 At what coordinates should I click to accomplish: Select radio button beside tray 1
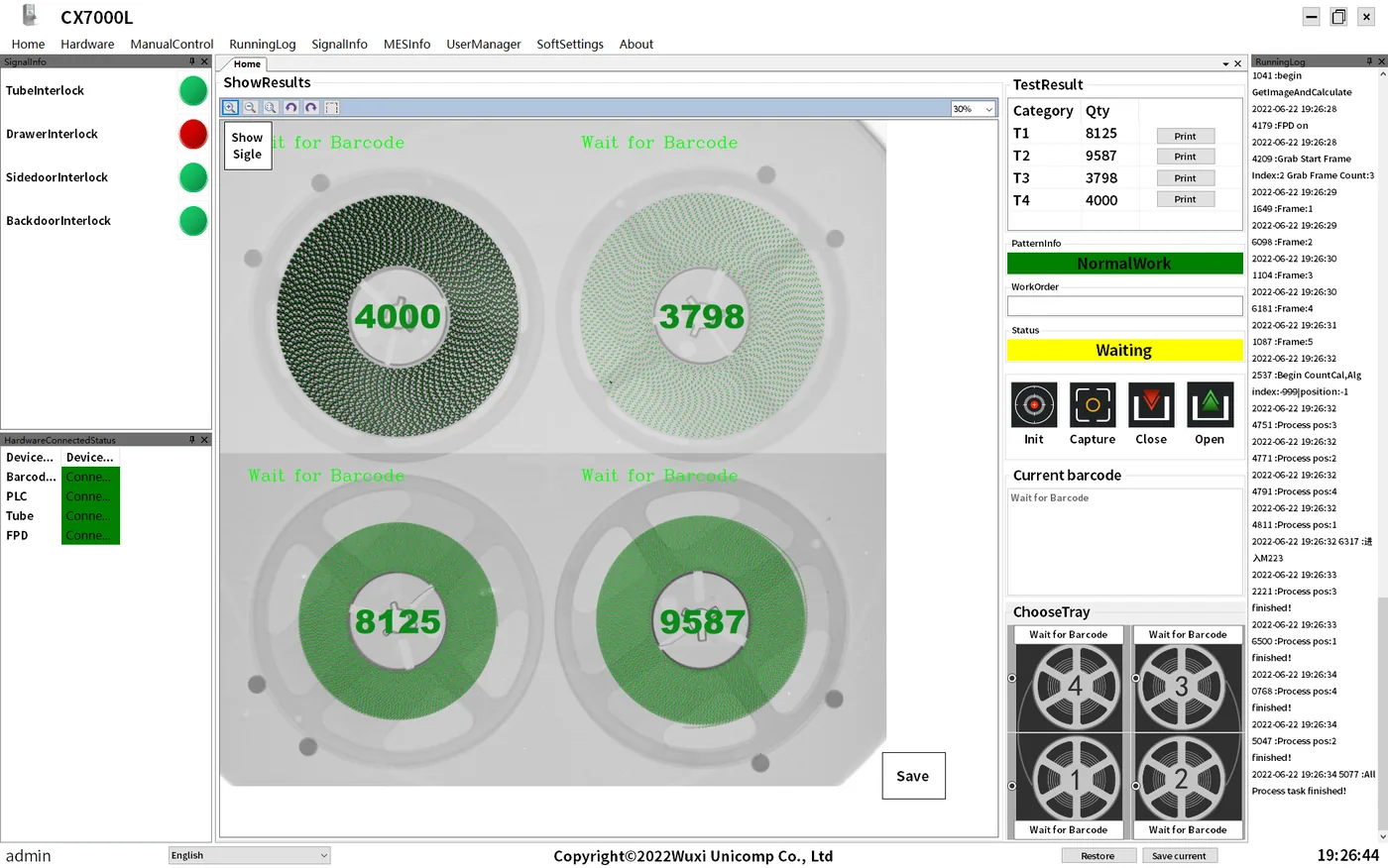1012,786
